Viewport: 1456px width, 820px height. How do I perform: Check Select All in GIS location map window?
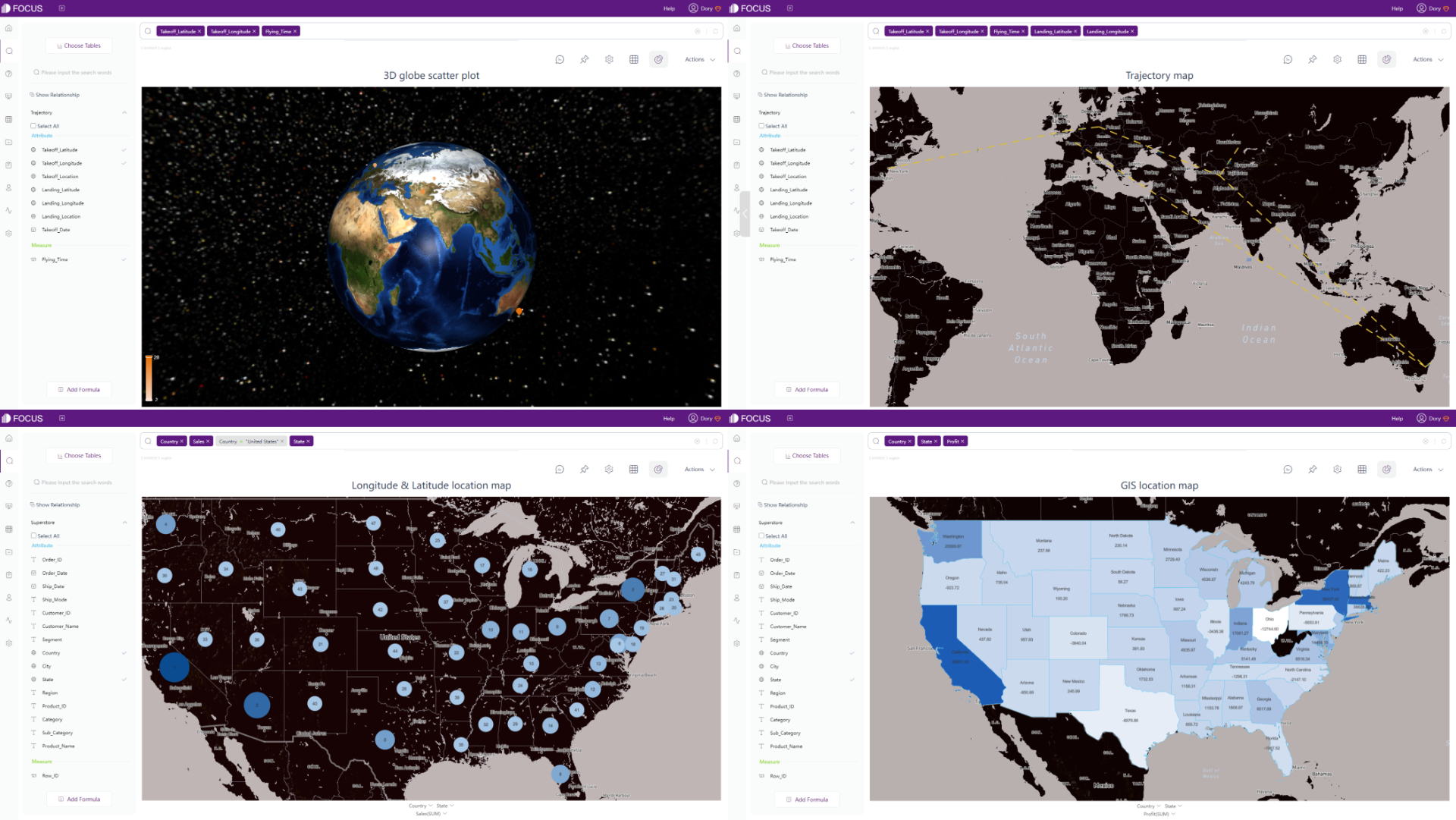coord(761,536)
